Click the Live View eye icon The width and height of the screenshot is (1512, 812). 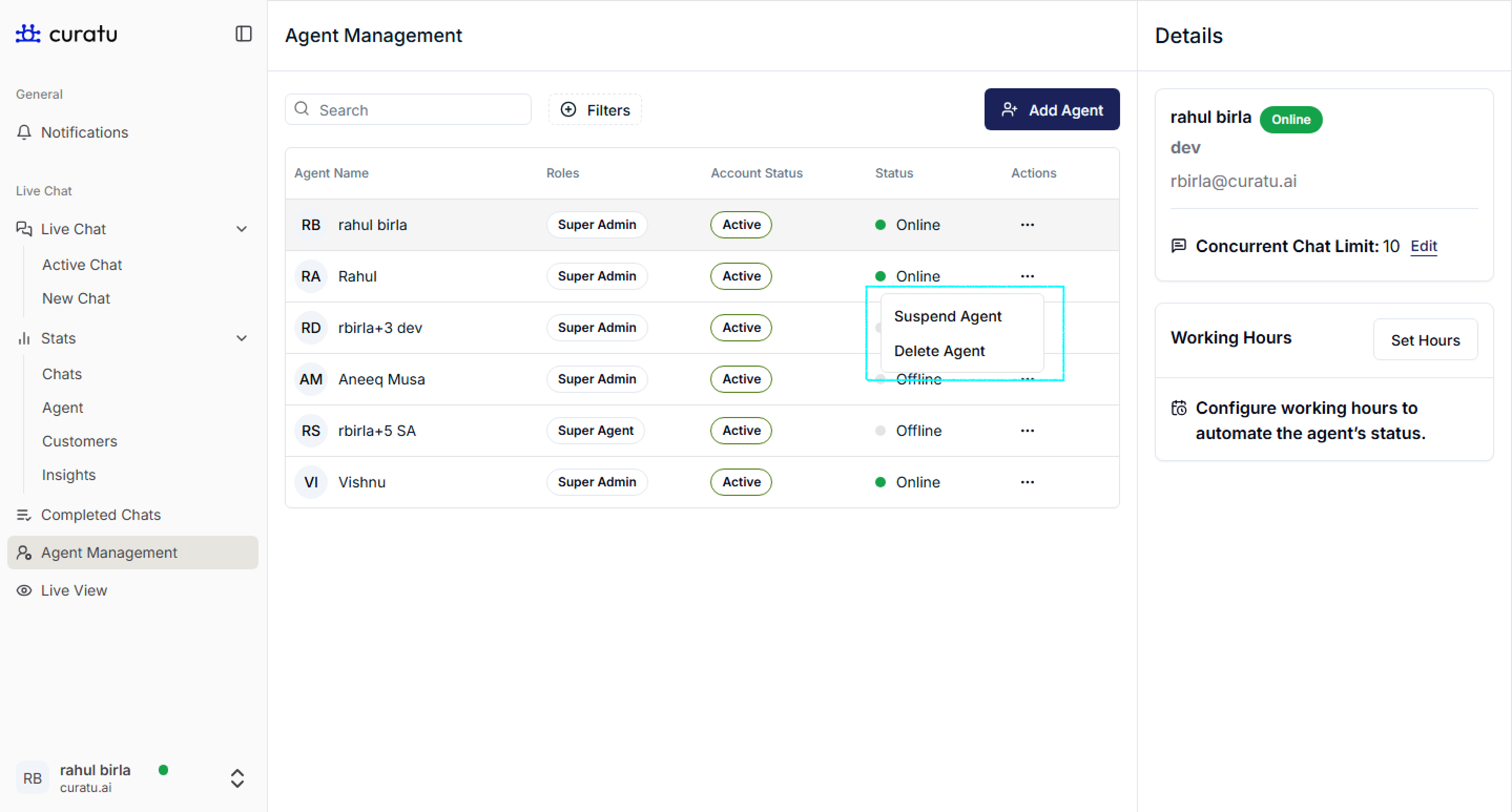(24, 590)
